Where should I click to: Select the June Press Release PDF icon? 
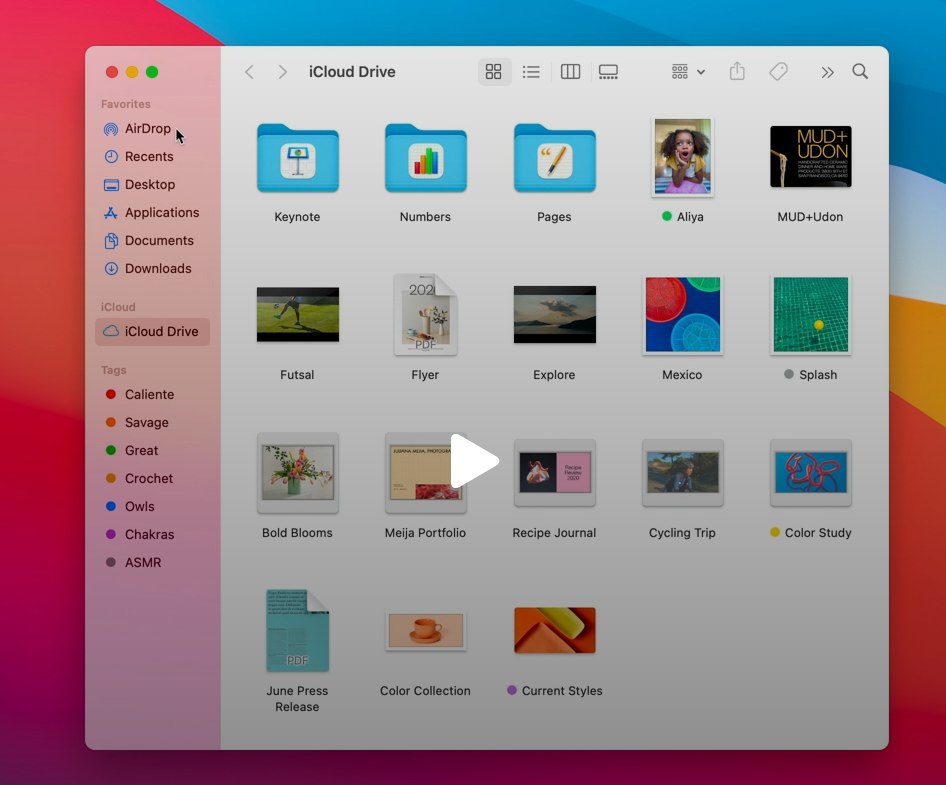(297, 631)
